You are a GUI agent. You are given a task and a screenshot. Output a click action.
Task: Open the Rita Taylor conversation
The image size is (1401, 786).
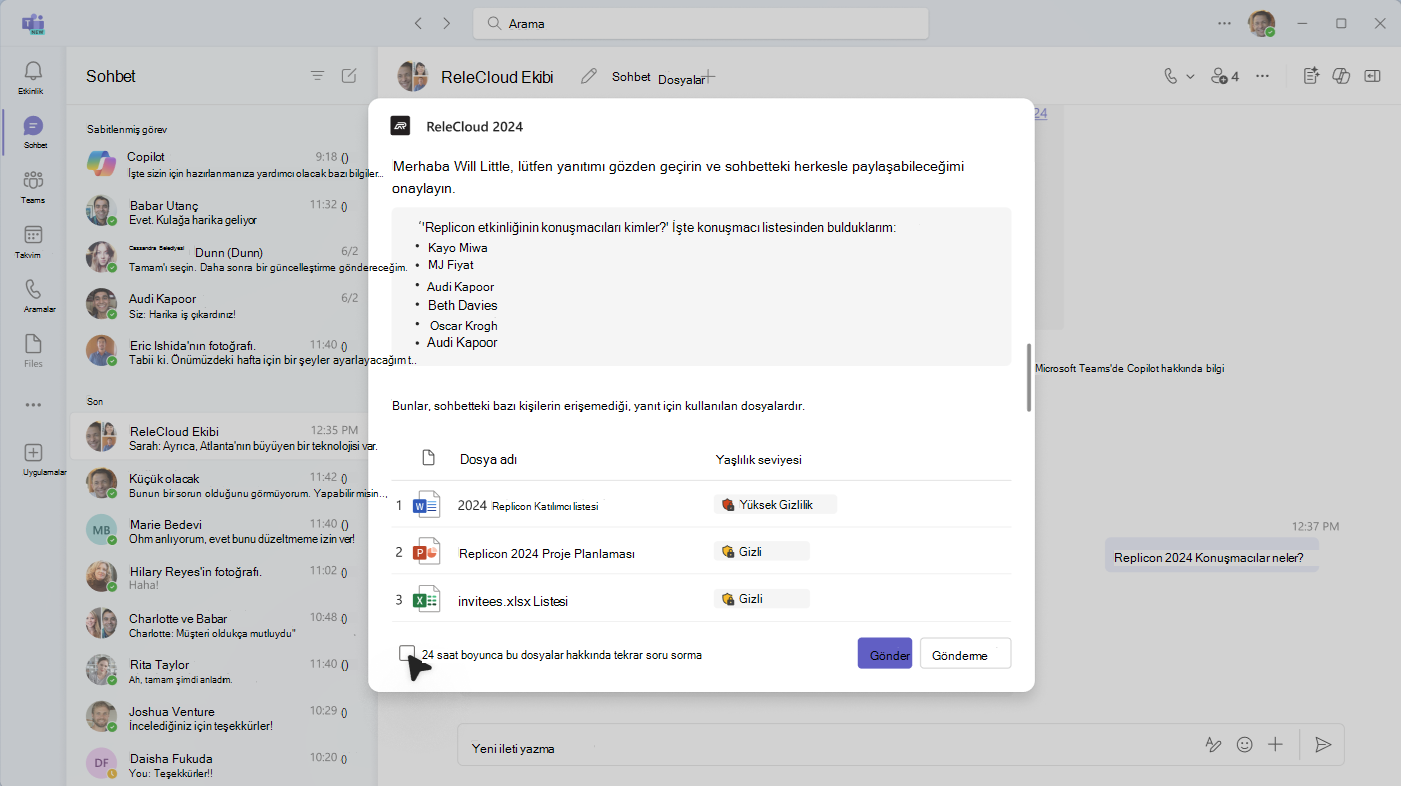[222, 671]
